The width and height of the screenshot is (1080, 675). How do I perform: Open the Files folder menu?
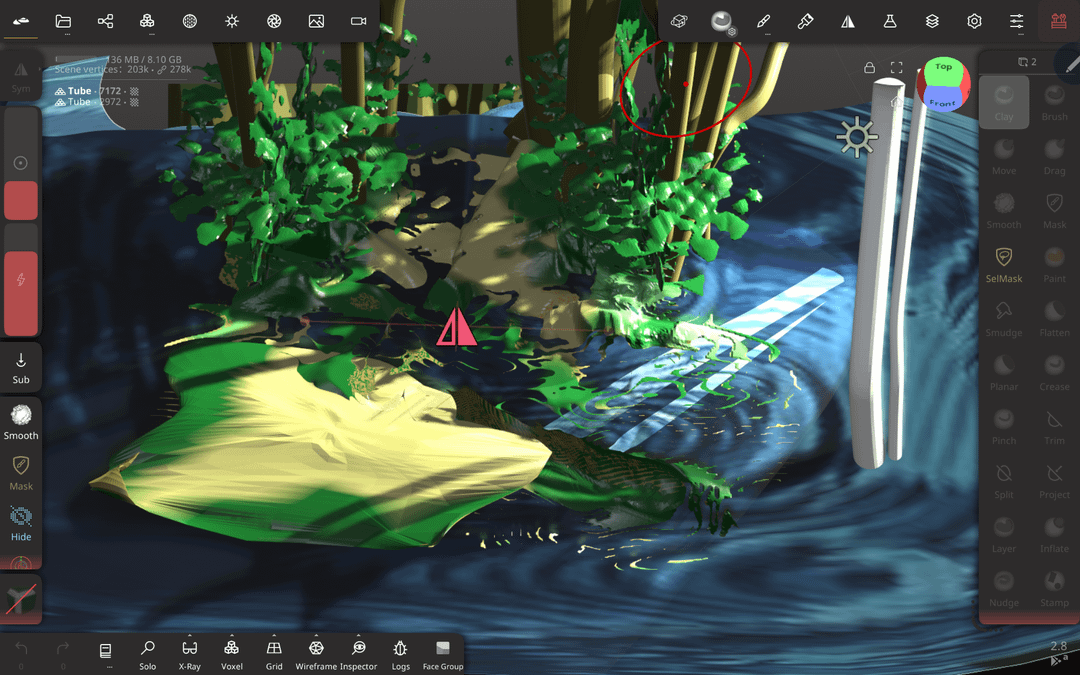point(63,21)
